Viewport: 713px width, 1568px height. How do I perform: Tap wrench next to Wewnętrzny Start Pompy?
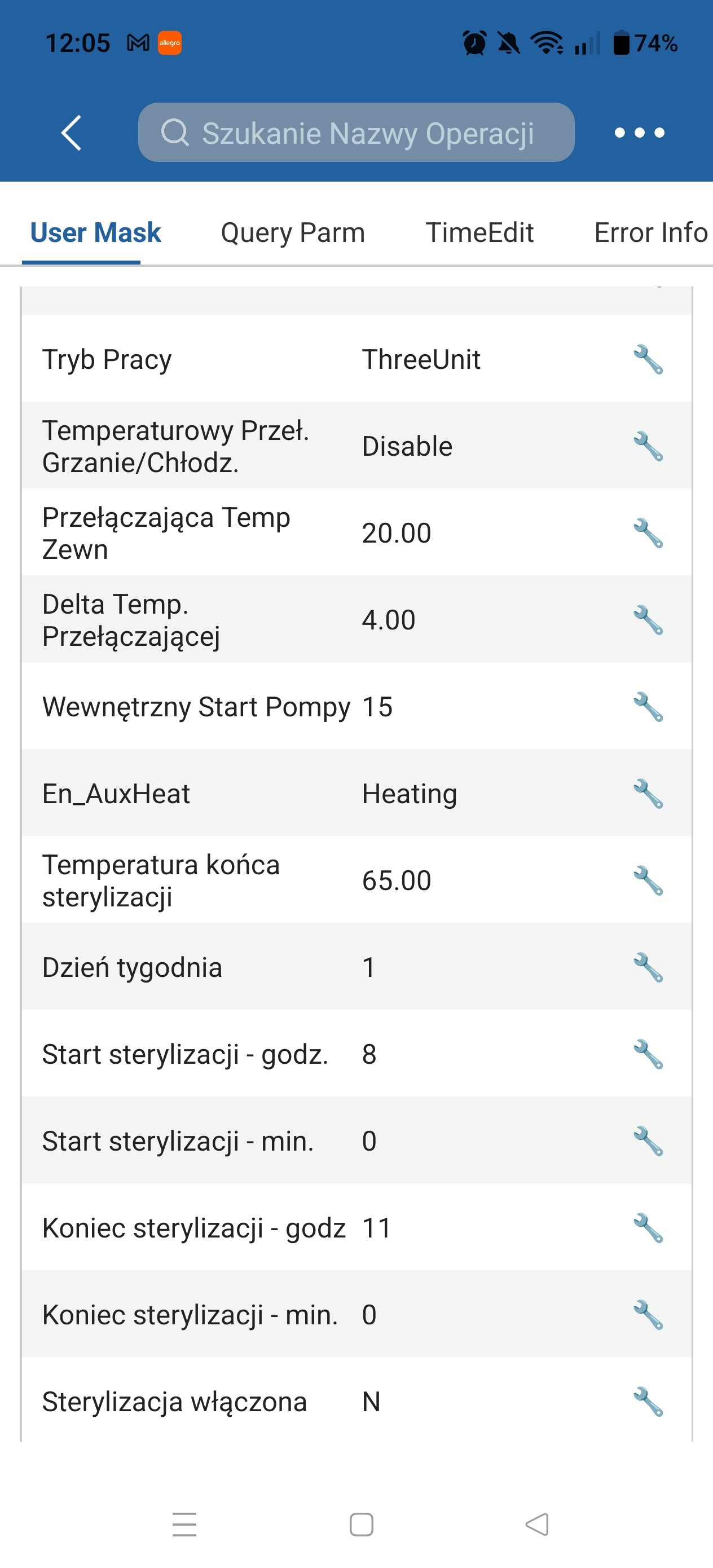tap(648, 707)
